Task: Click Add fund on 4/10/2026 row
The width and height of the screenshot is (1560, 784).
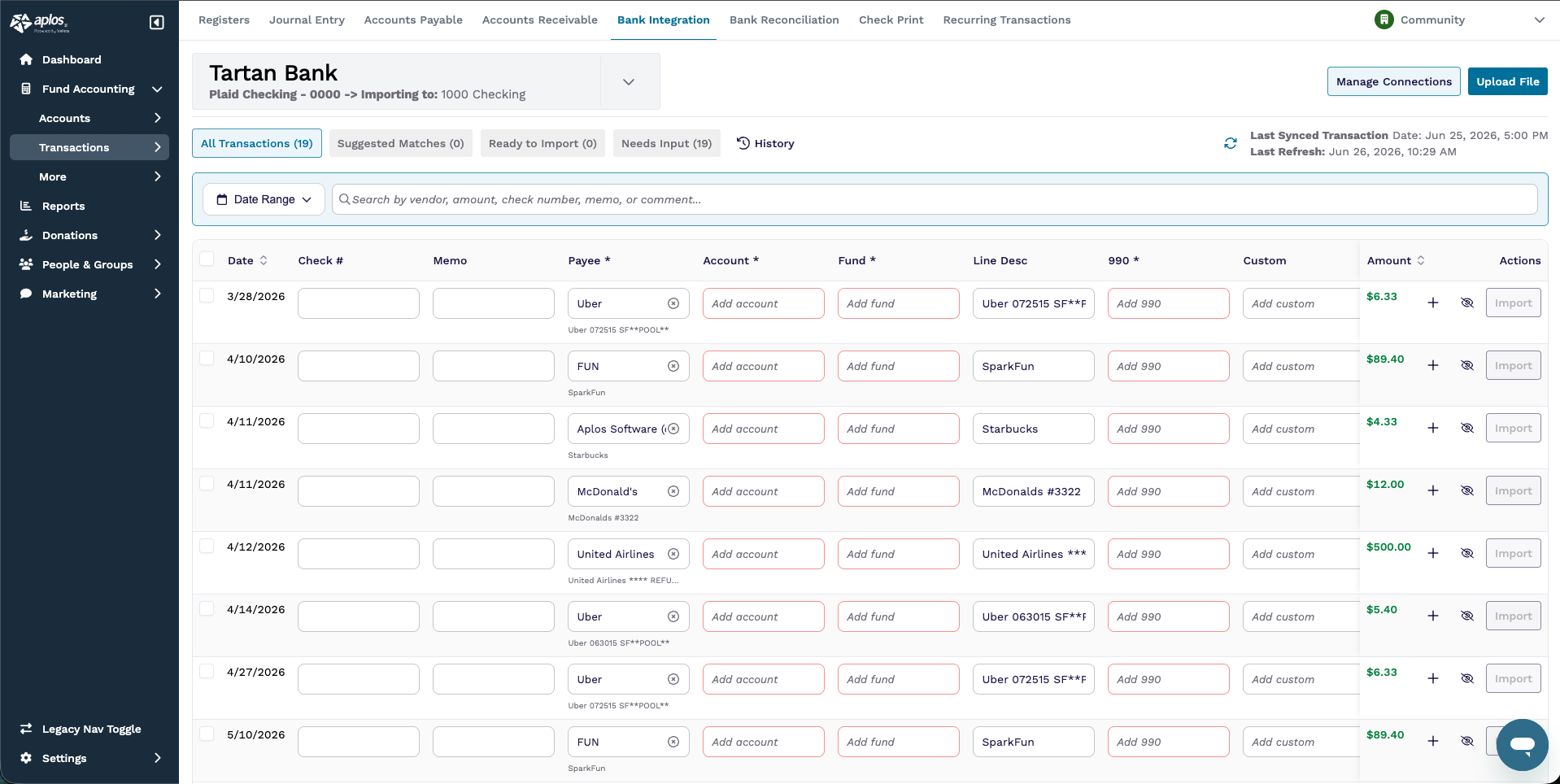Action: 898,366
